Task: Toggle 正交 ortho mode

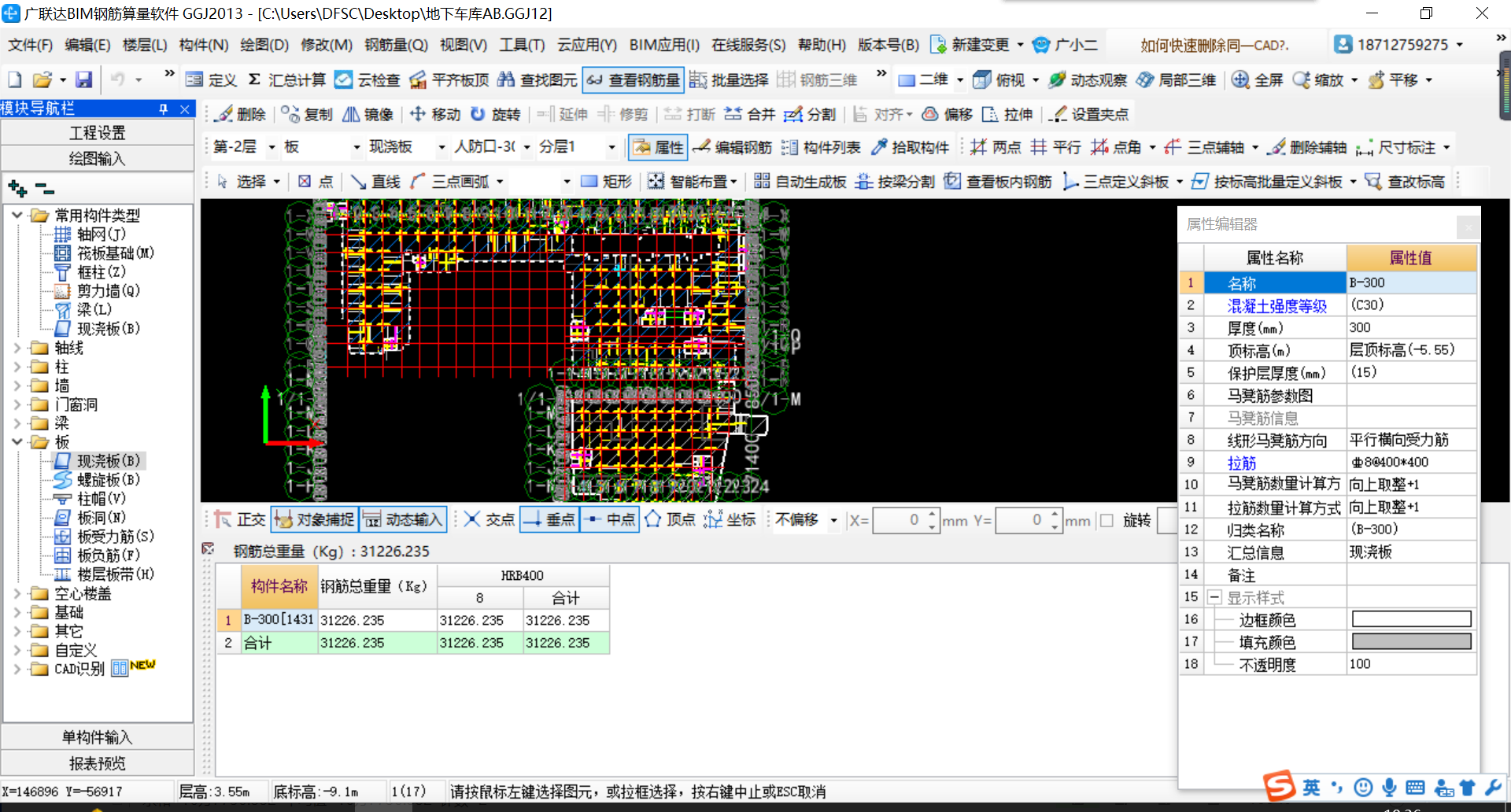Action: click(241, 519)
